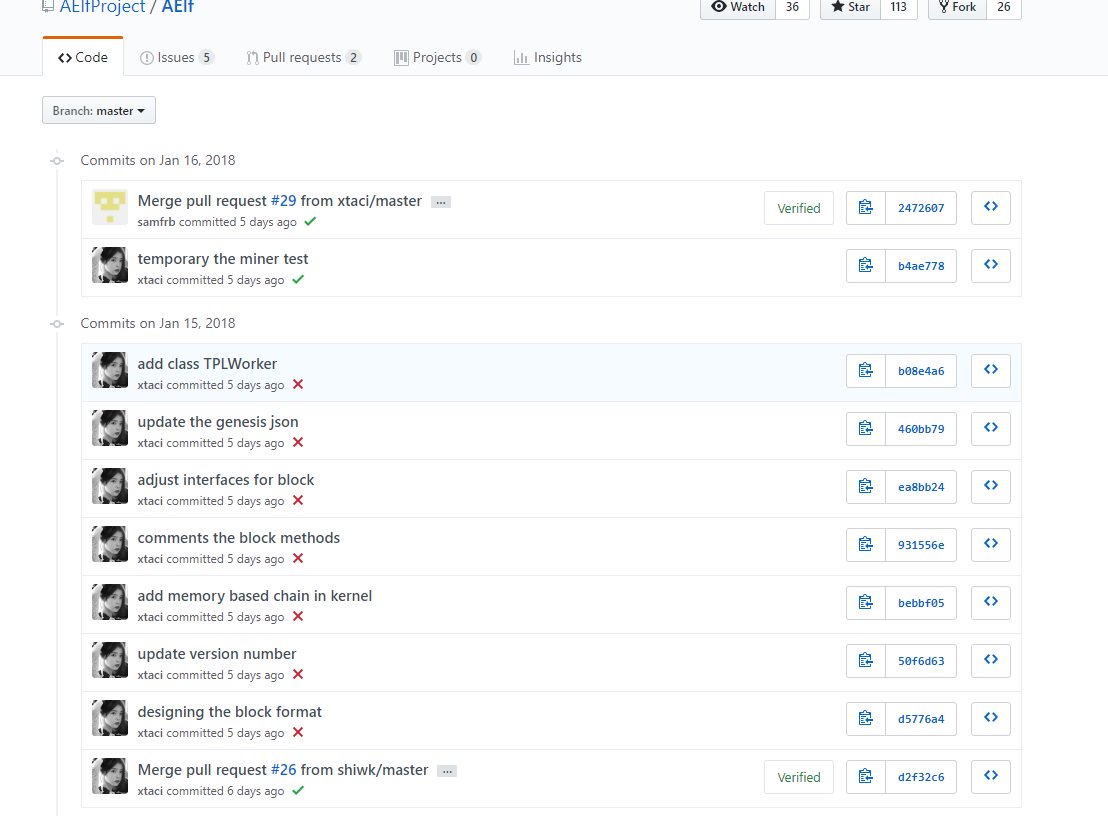Open commit 'comments the block methods'
Image resolution: width=1108 pixels, height=816 pixels.
coord(238,538)
